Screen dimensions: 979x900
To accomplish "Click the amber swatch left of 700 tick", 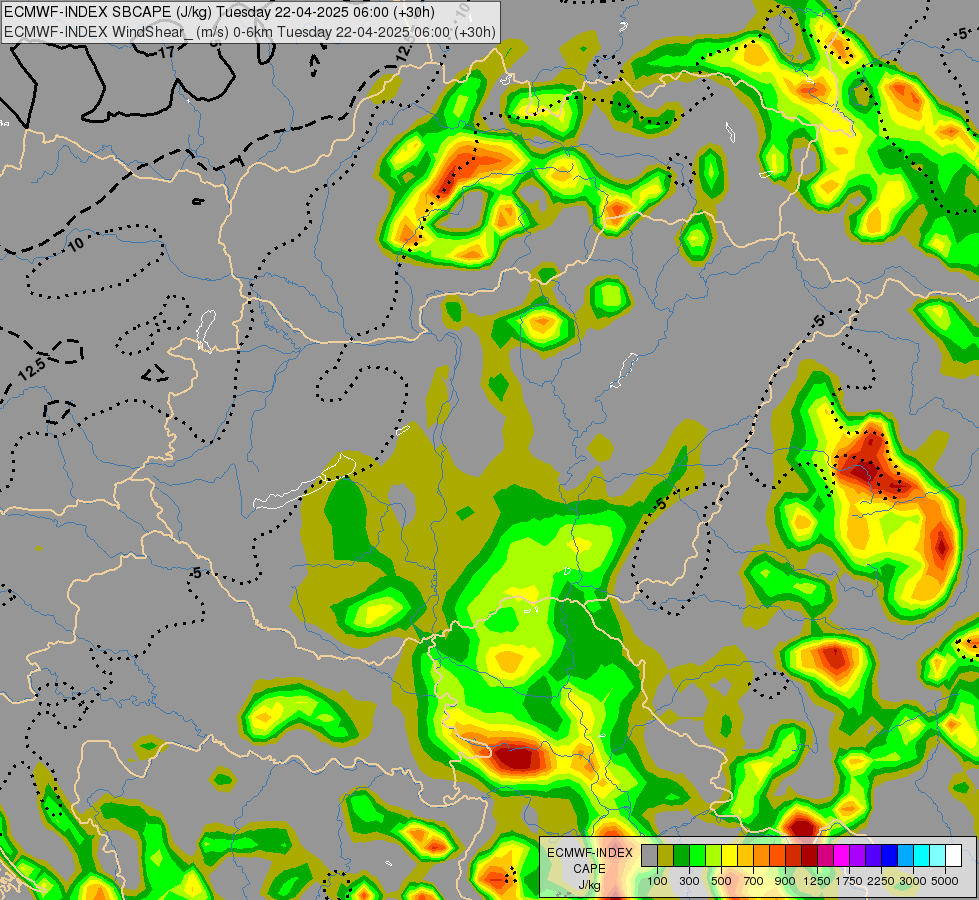I will pyautogui.click(x=745, y=855).
